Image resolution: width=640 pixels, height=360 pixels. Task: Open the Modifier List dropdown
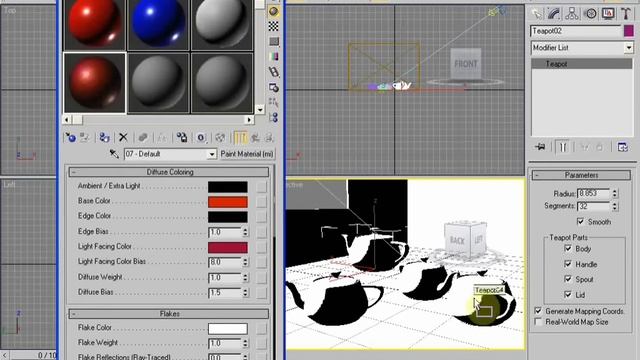point(628,48)
